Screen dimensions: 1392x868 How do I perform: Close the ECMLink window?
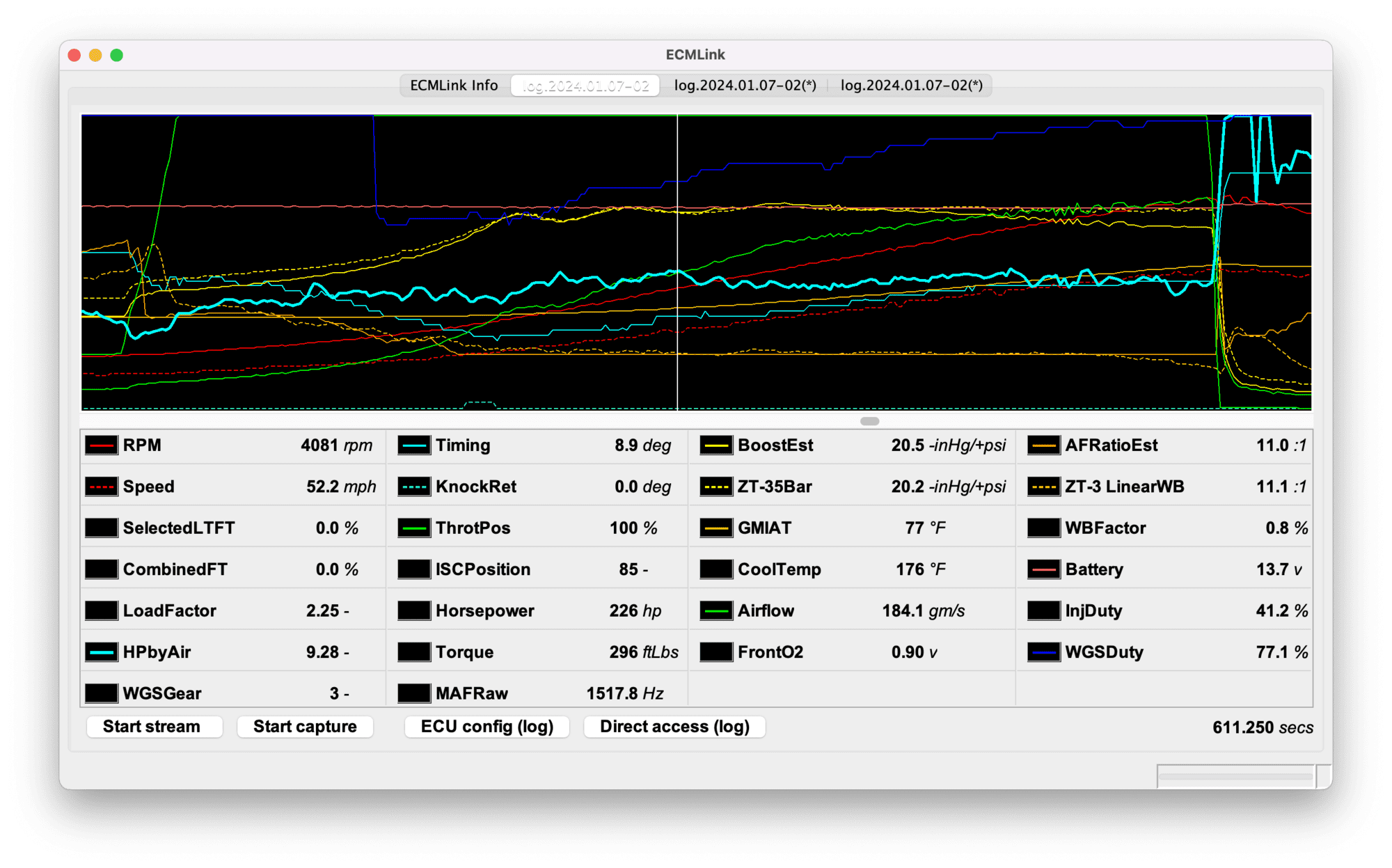[74, 55]
